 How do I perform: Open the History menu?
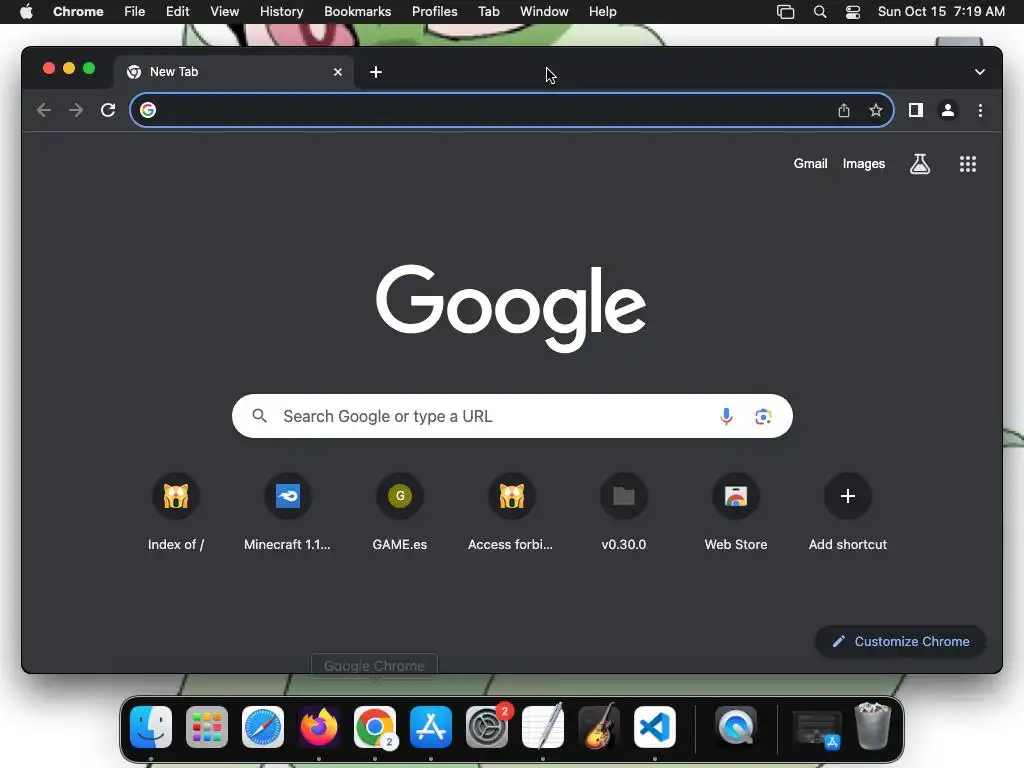point(281,12)
